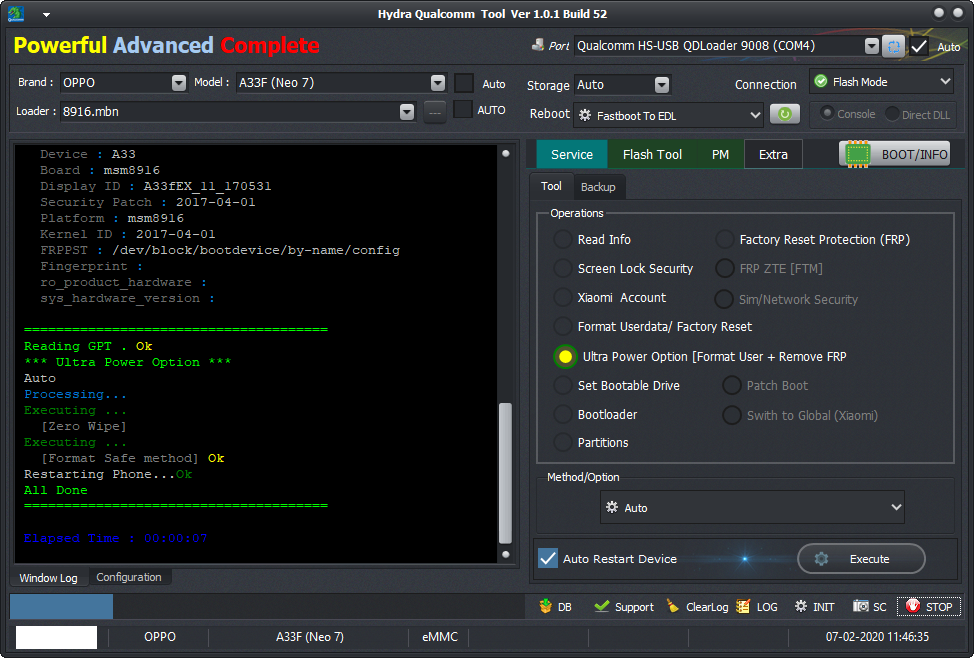Open the Configuration tab
This screenshot has height=658, width=974.
[129, 577]
